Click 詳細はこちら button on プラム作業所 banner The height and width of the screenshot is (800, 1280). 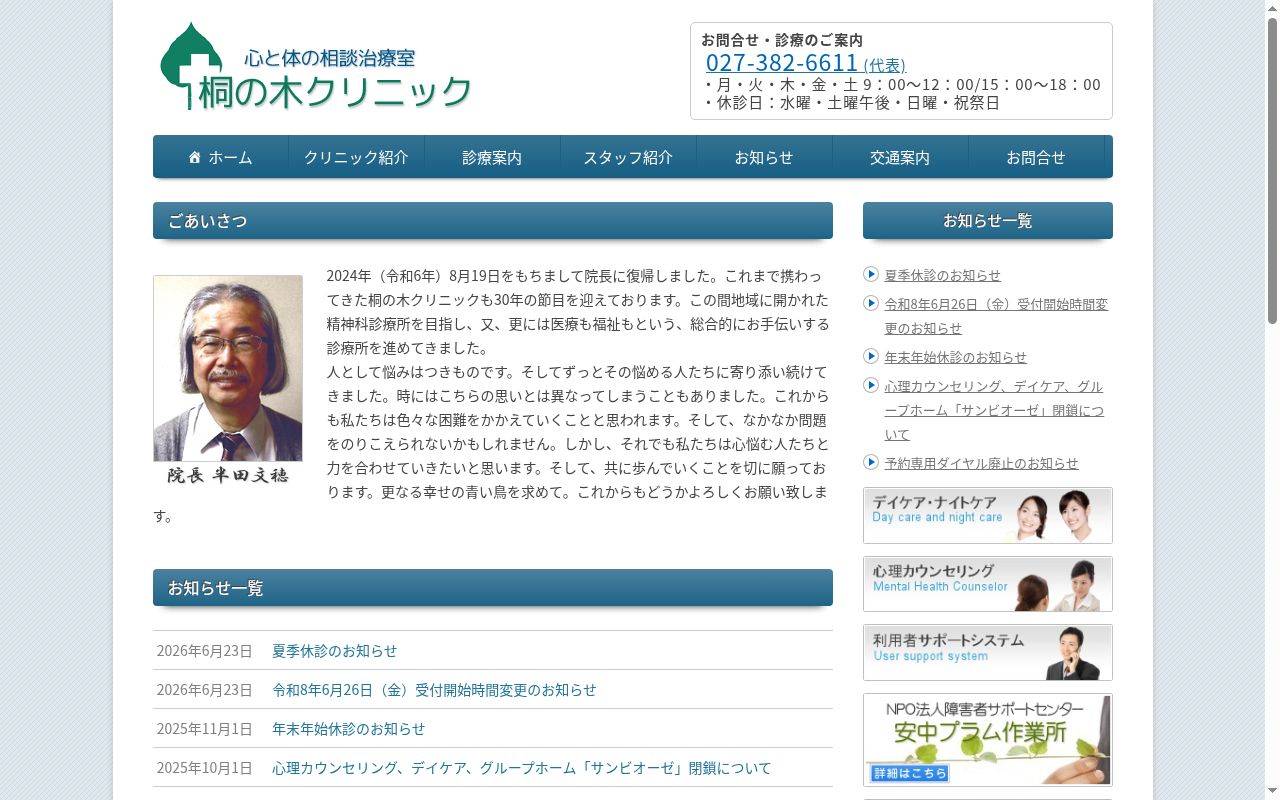910,773
